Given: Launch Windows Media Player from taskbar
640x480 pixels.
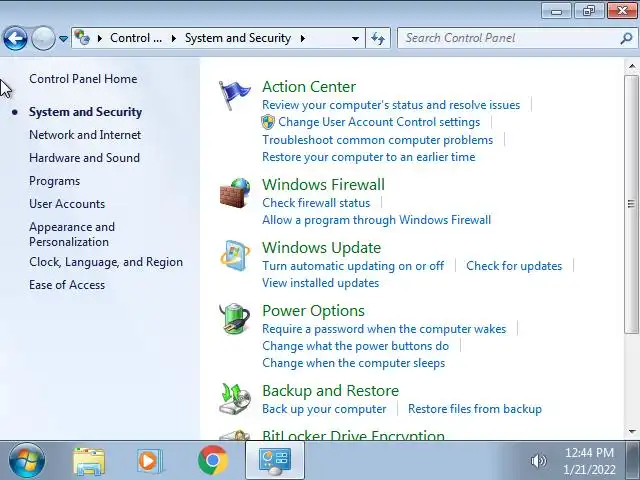Looking at the screenshot, I should (150, 460).
